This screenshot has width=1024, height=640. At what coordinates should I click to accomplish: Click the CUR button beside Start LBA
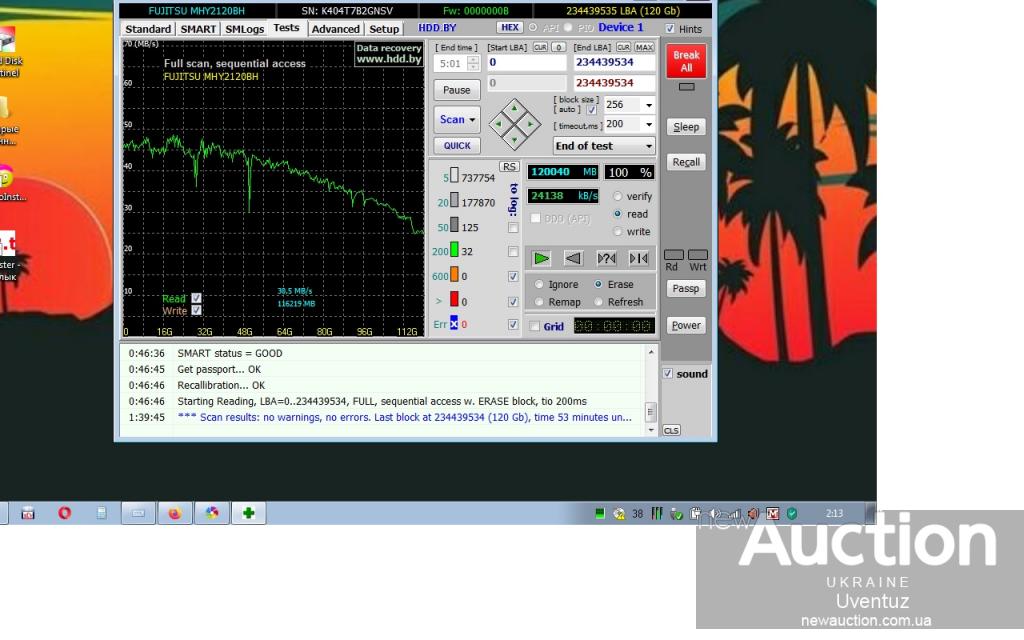(x=540, y=47)
